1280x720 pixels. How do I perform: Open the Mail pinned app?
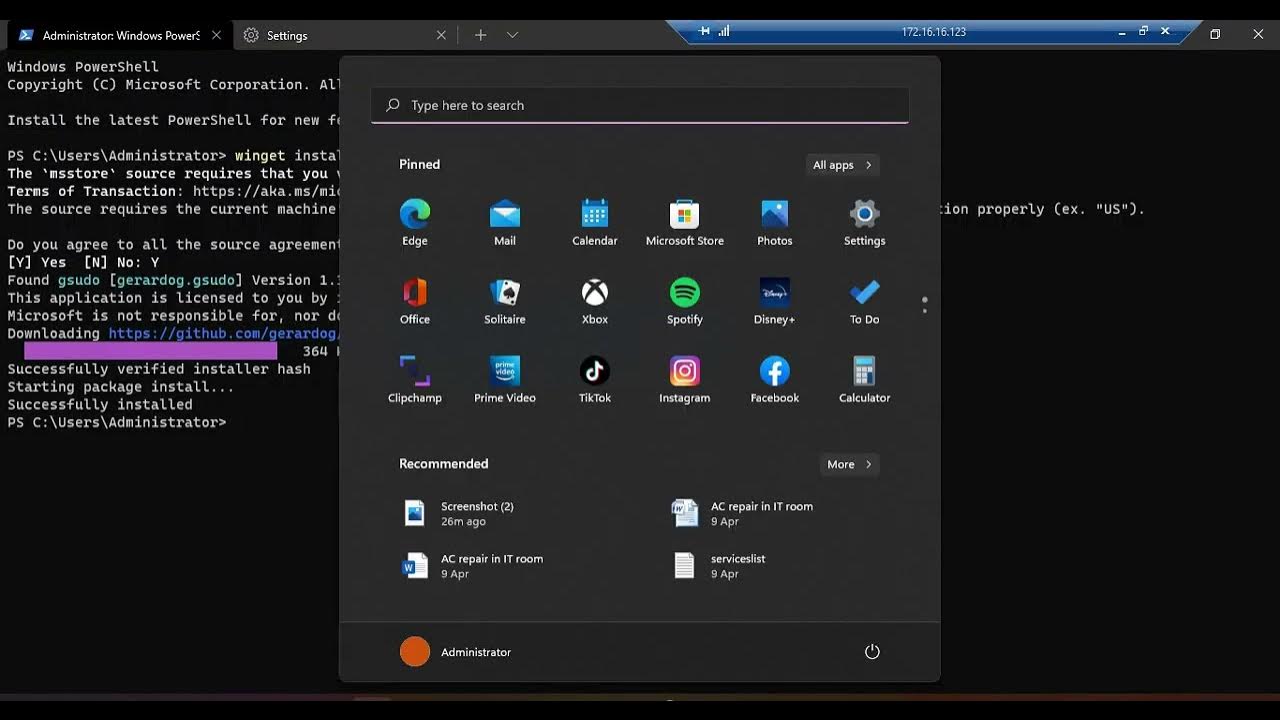(x=505, y=223)
